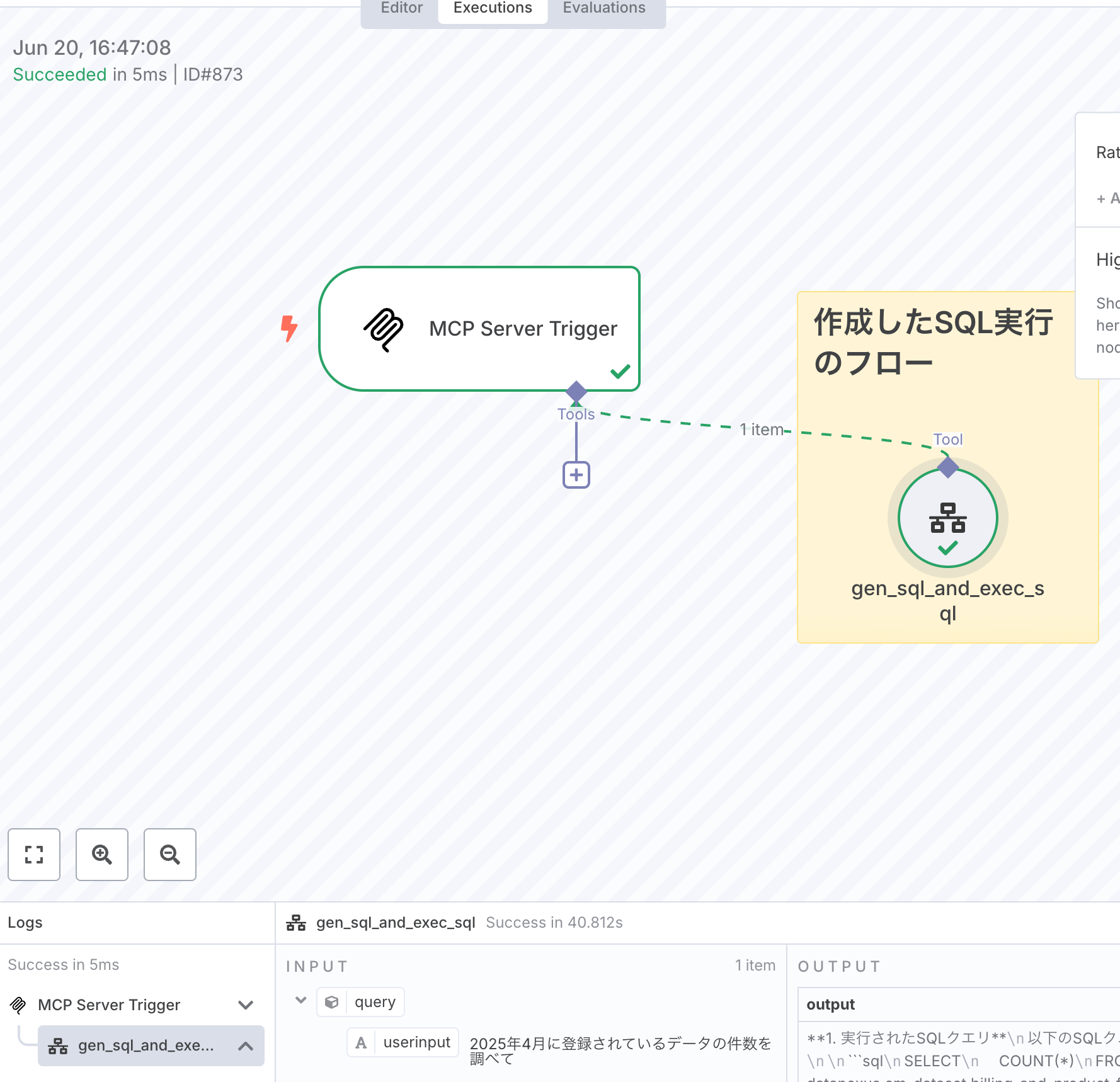Collapse MCP Server Trigger log entry
The width and height of the screenshot is (1120, 1082).
[x=246, y=1005]
